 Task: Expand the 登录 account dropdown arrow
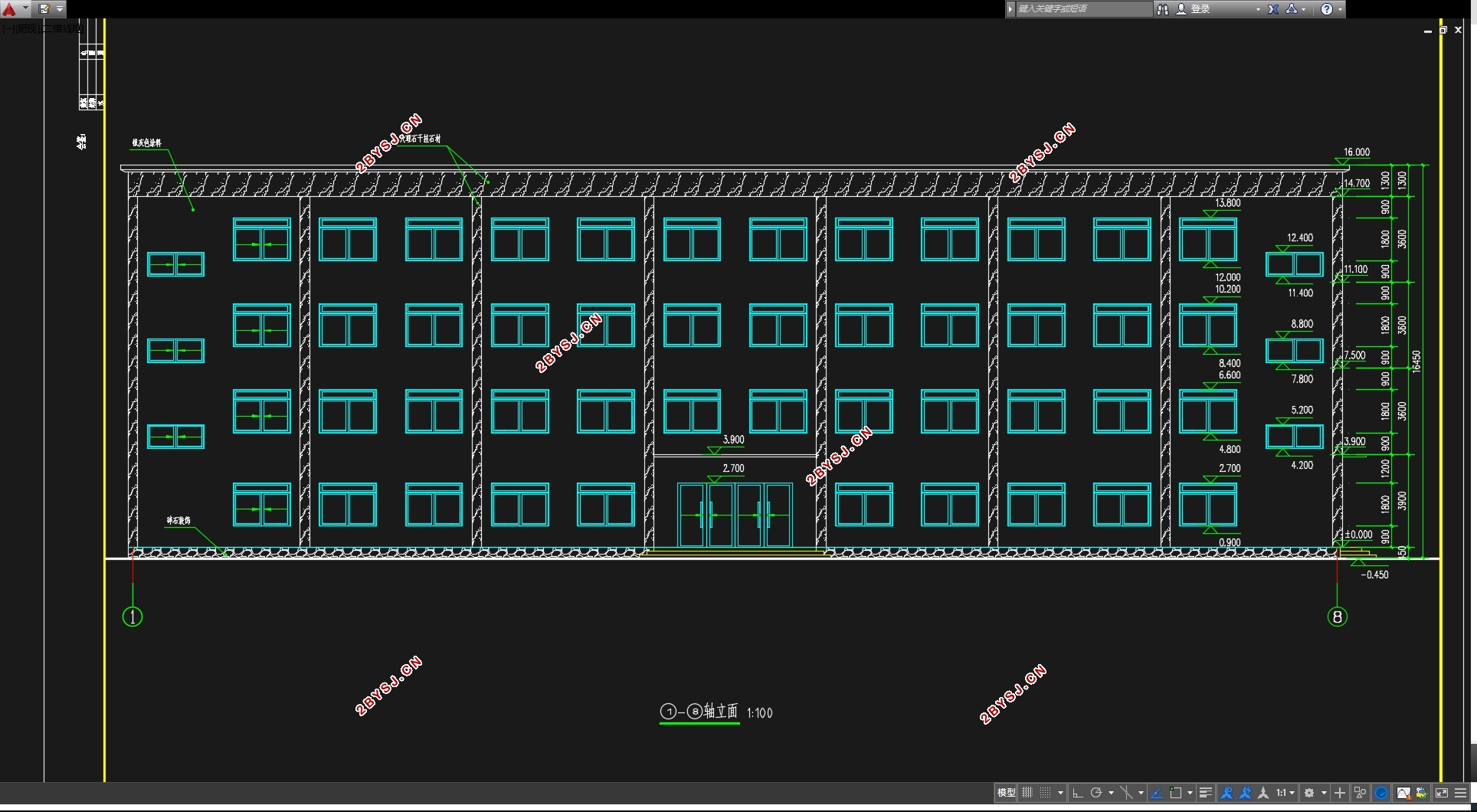tap(1258, 9)
